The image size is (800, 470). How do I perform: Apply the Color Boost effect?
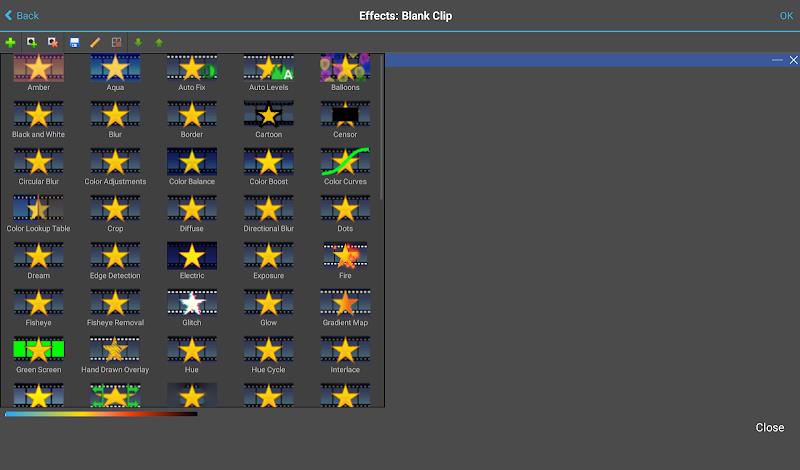point(268,166)
